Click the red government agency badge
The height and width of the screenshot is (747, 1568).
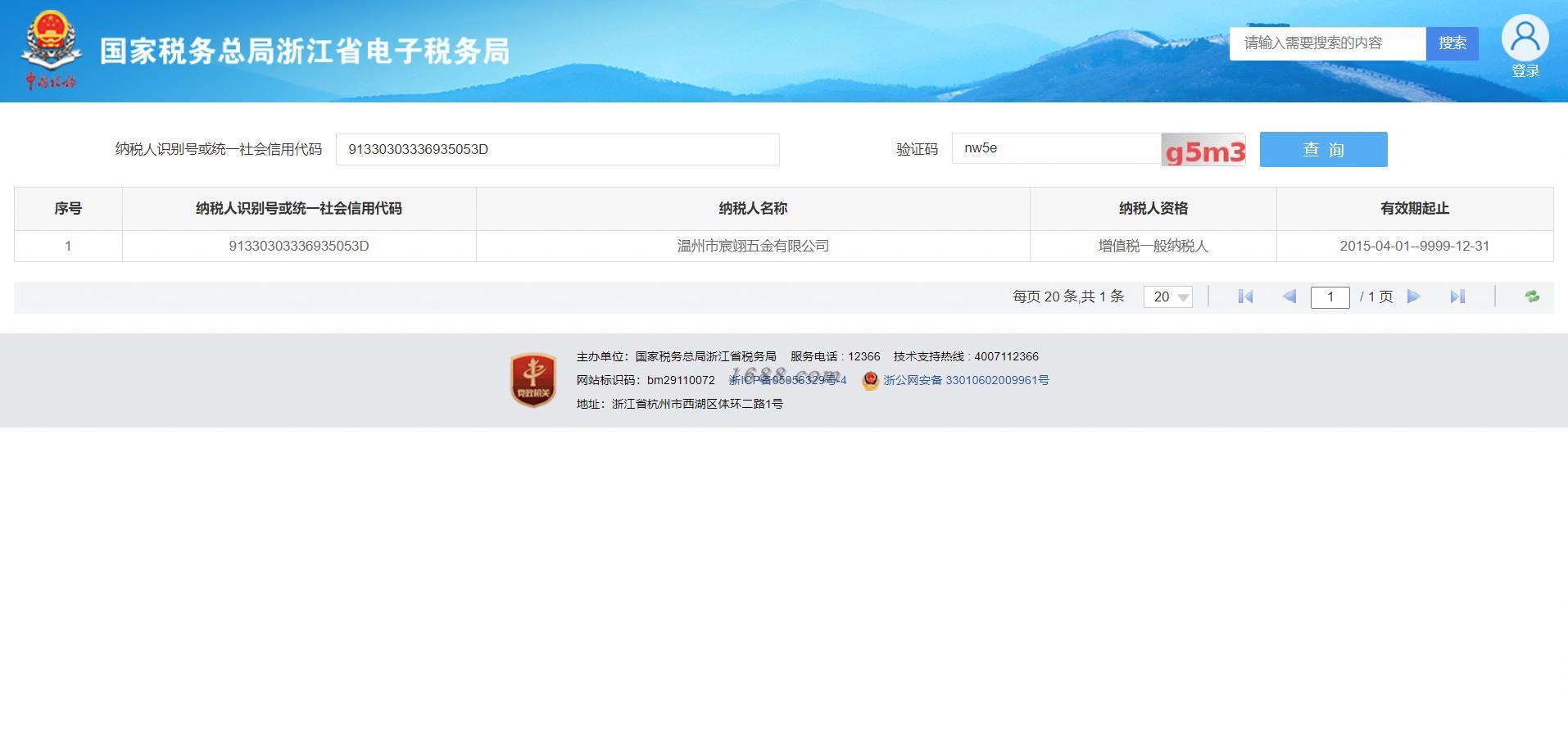[x=533, y=380]
